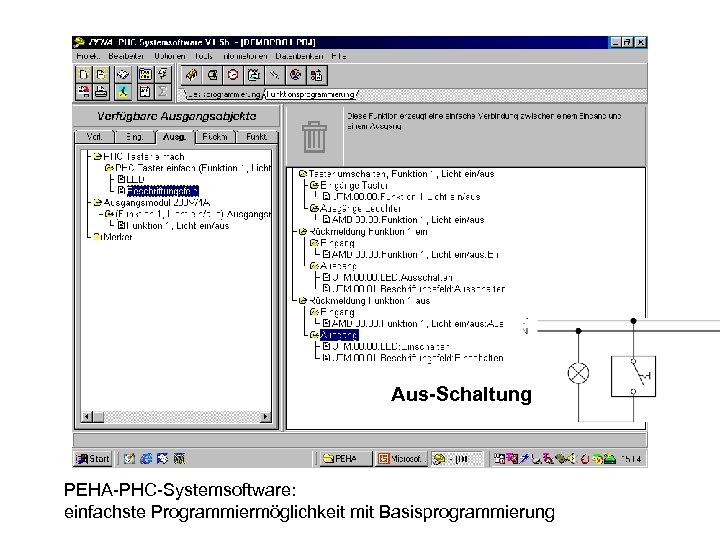This screenshot has height=540, width=720.
Task: Switch to the first tab left of Eing.
Action: point(95,137)
